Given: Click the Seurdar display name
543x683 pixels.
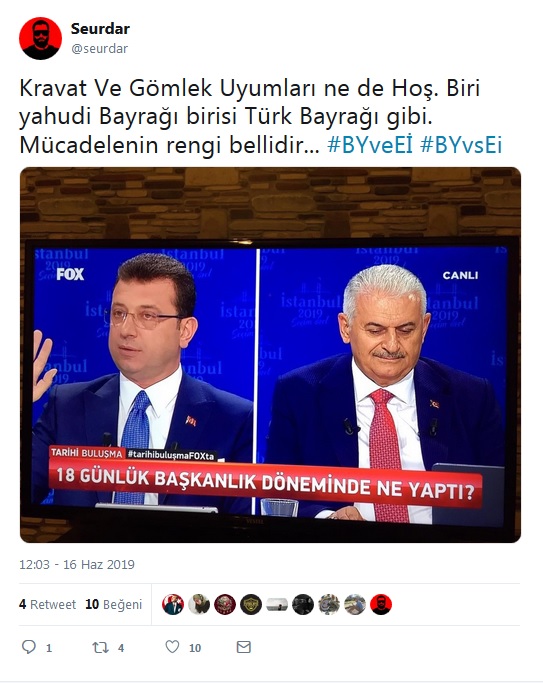Looking at the screenshot, I should pos(100,29).
